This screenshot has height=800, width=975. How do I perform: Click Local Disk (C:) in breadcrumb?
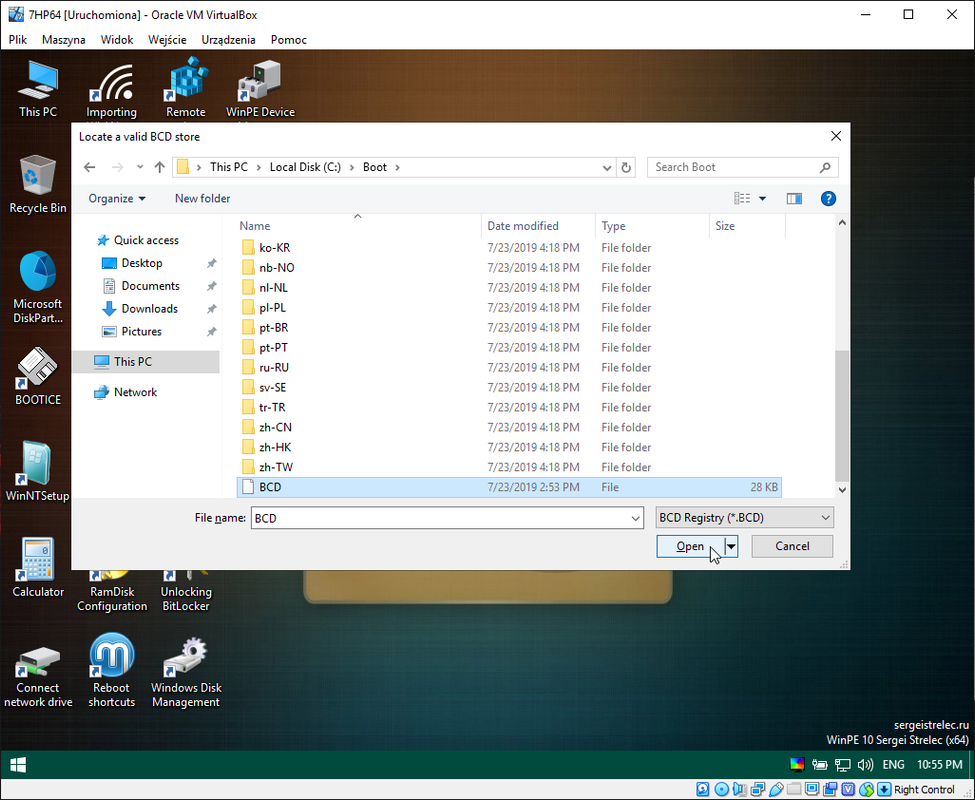tap(305, 167)
